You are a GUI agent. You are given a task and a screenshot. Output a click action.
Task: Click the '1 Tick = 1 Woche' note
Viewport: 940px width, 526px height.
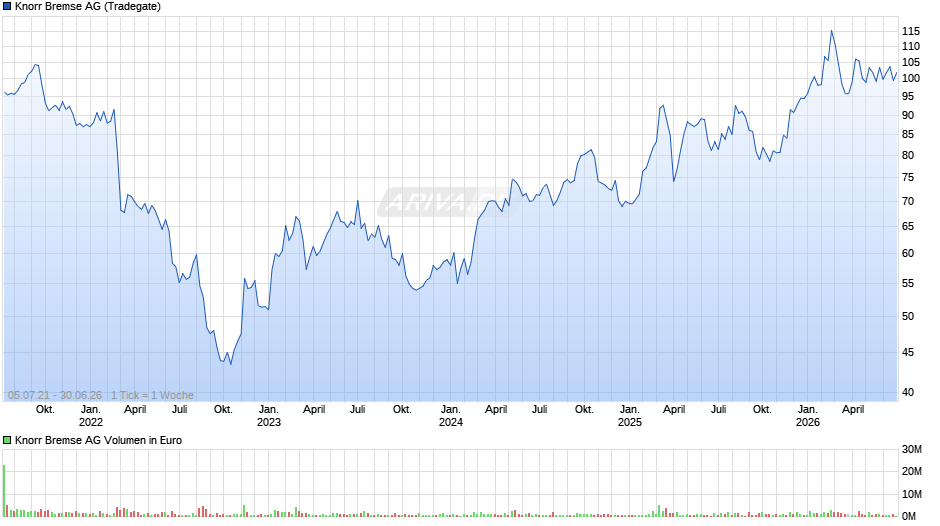pos(152,395)
